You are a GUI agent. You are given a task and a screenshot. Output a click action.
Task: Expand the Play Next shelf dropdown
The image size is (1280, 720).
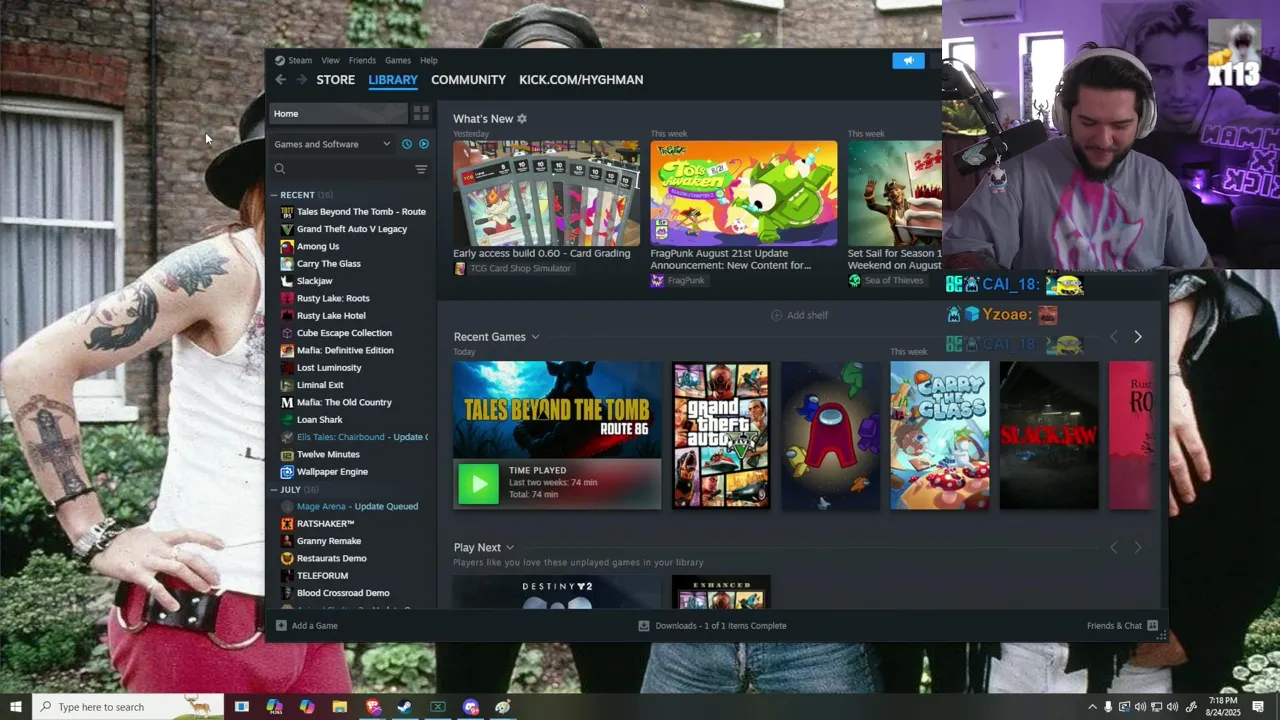coord(509,547)
